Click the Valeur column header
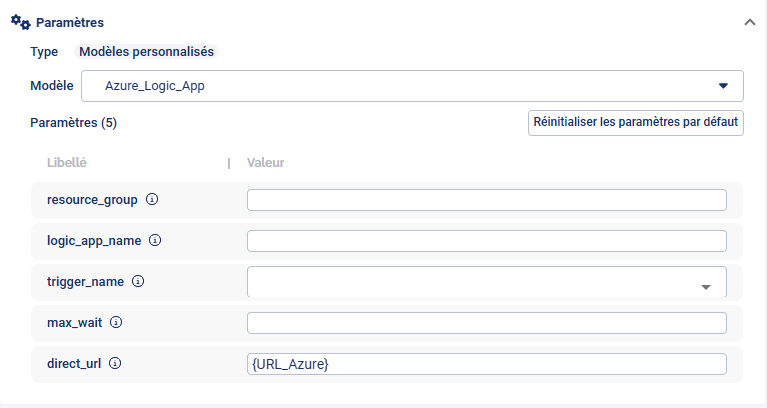Image resolution: width=767 pixels, height=408 pixels. (269, 162)
